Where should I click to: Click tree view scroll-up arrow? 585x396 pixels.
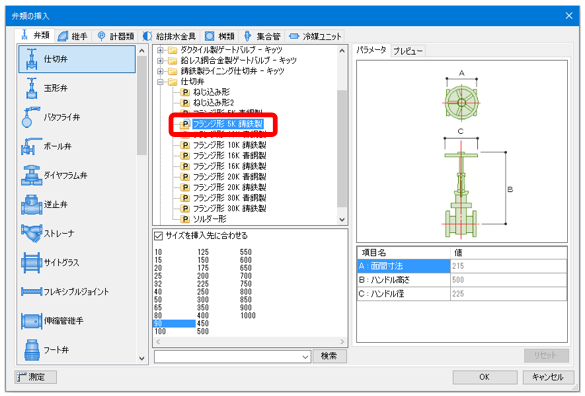click(x=342, y=51)
